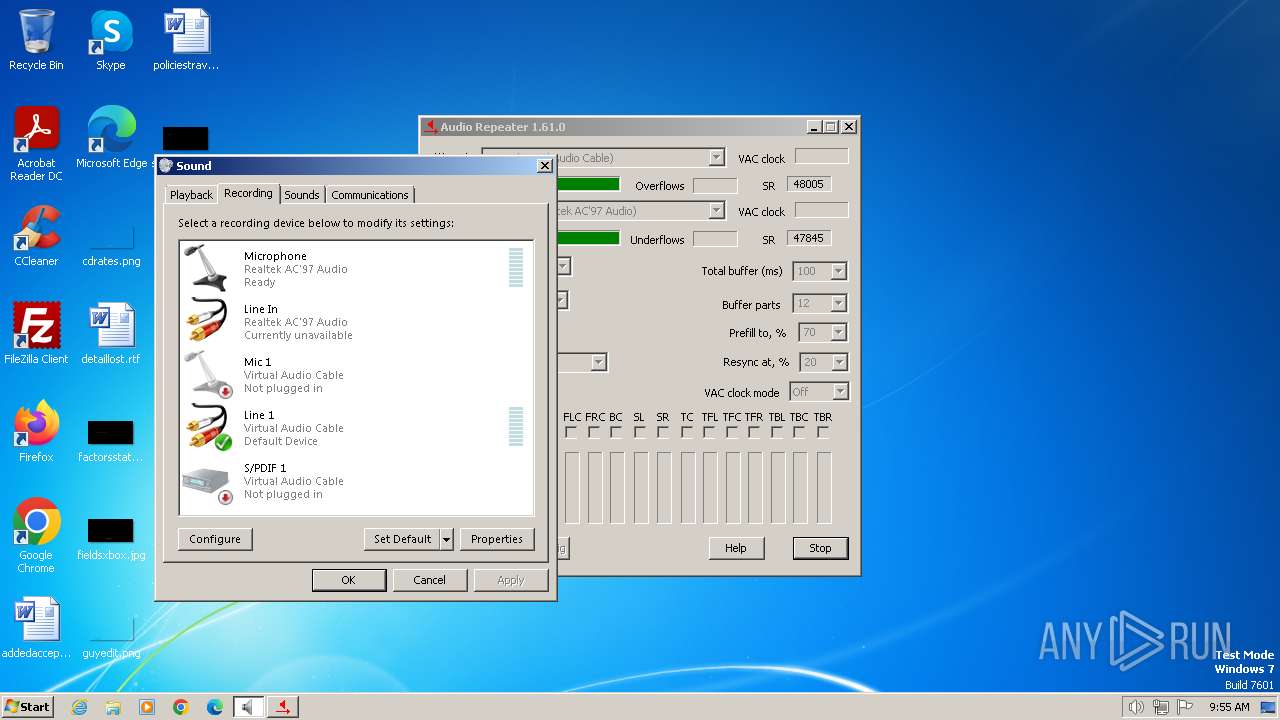This screenshot has height=720, width=1280.
Task: Select the Microphone Realtek AC'97 device icon
Action: click(x=208, y=269)
